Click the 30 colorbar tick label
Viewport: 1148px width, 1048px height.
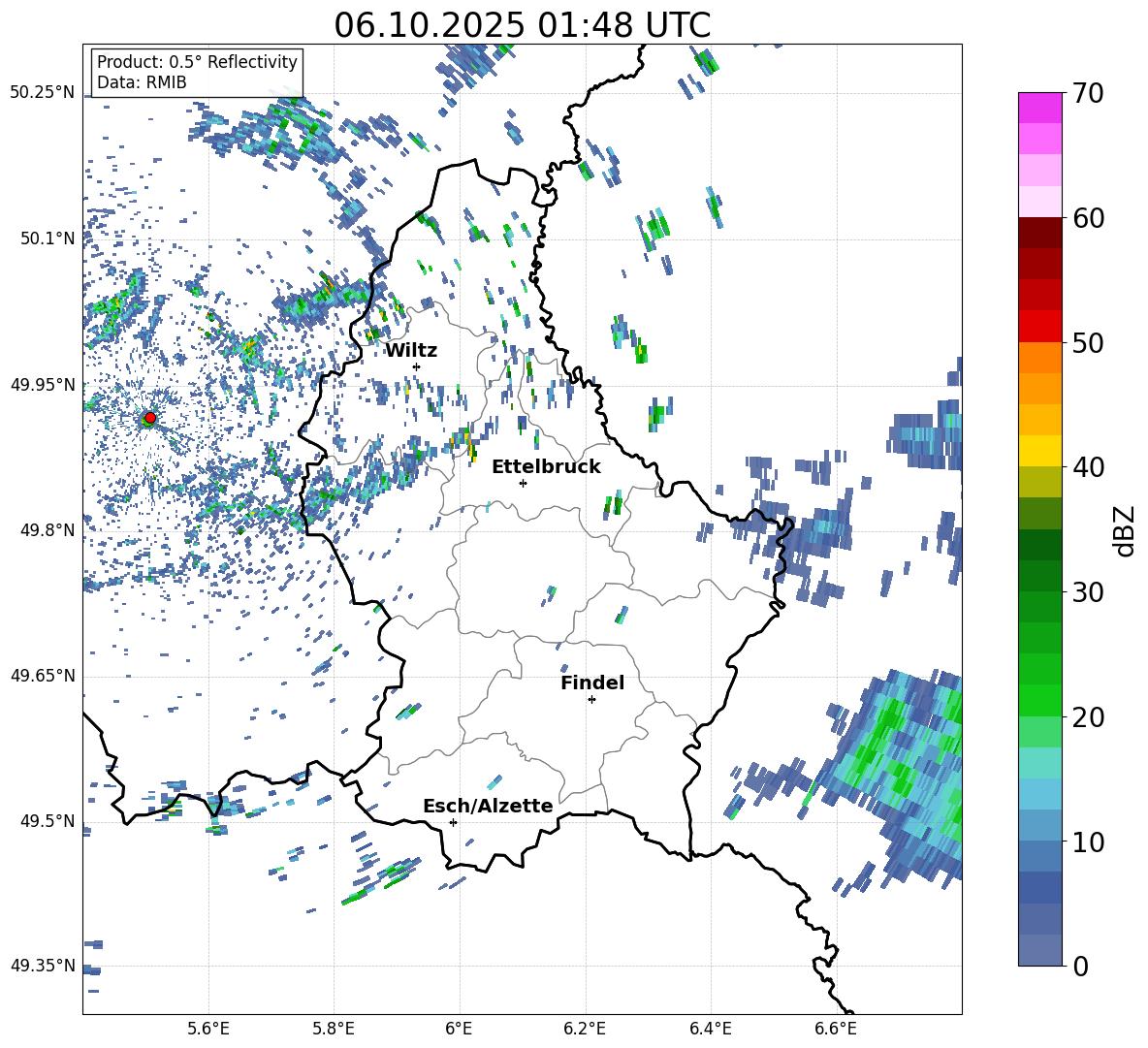coord(1087,591)
